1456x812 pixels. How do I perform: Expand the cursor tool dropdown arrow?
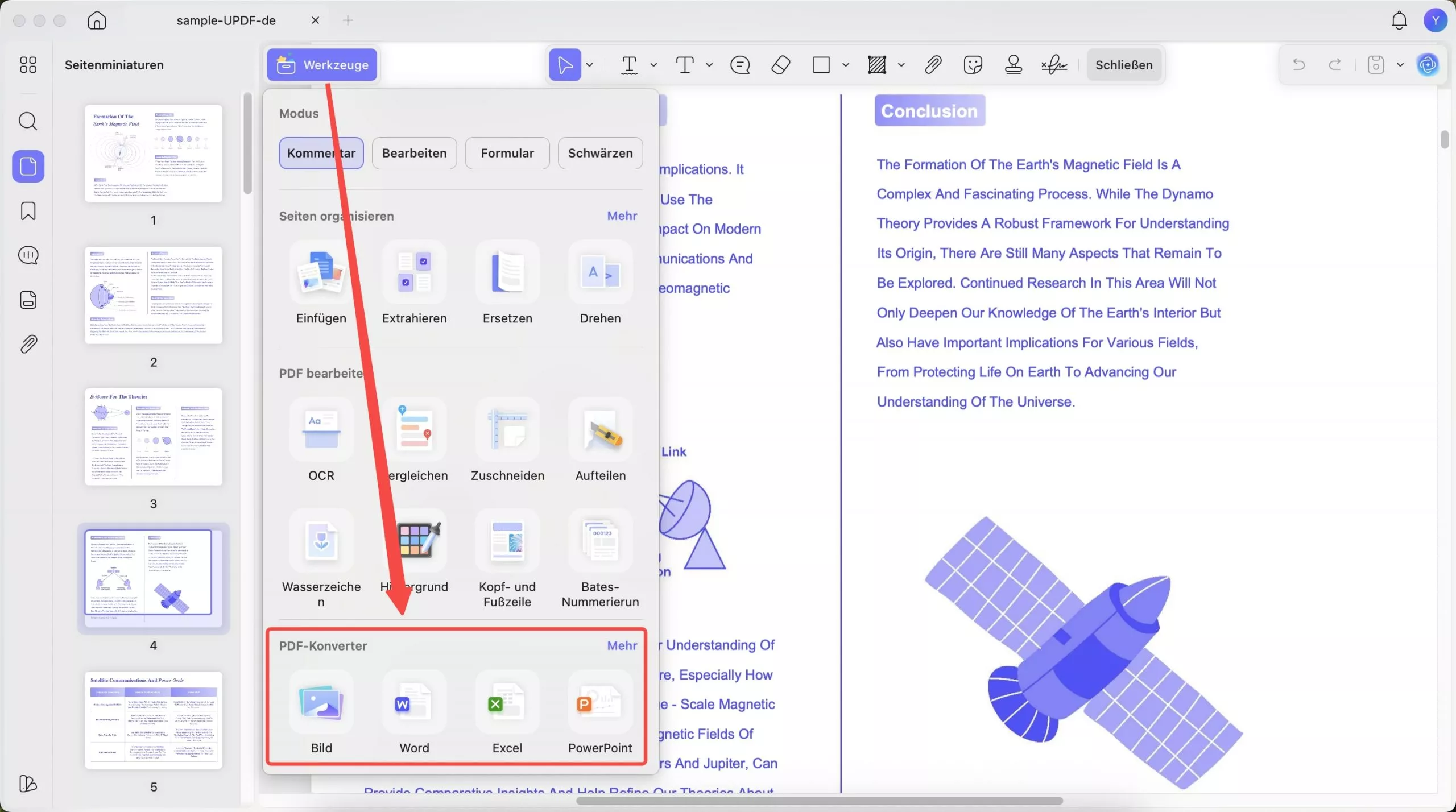tap(590, 65)
